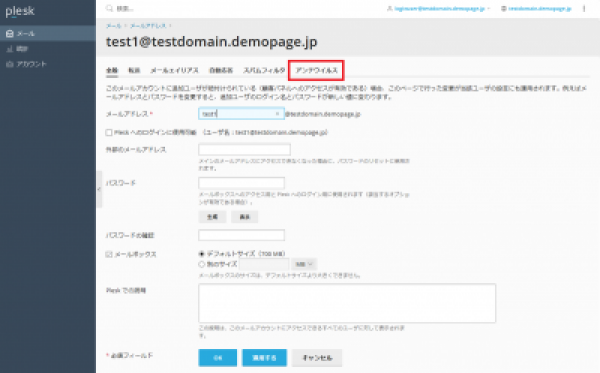The height and width of the screenshot is (373, 600).
Task: Collapse the sidebar with the edge handle
Action: click(x=99, y=189)
